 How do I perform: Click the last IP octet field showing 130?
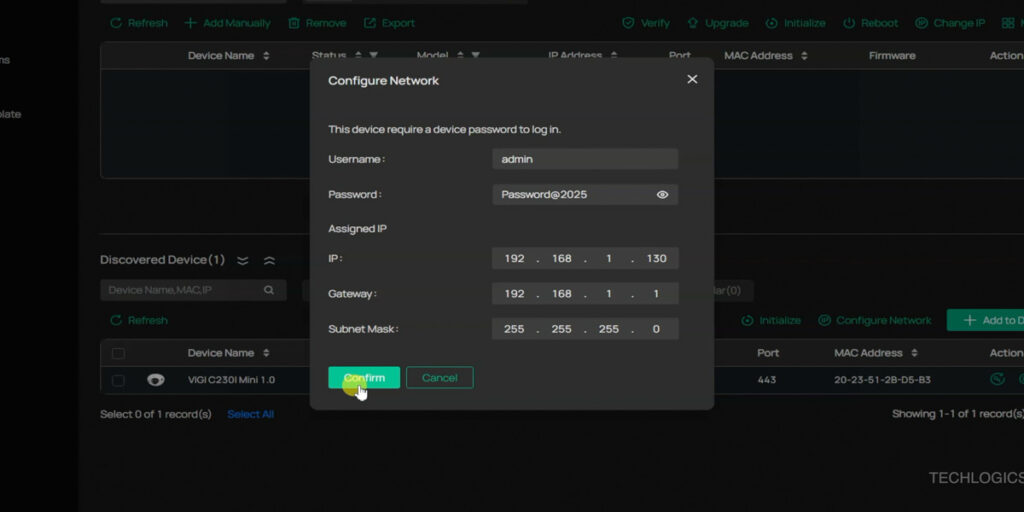656,259
